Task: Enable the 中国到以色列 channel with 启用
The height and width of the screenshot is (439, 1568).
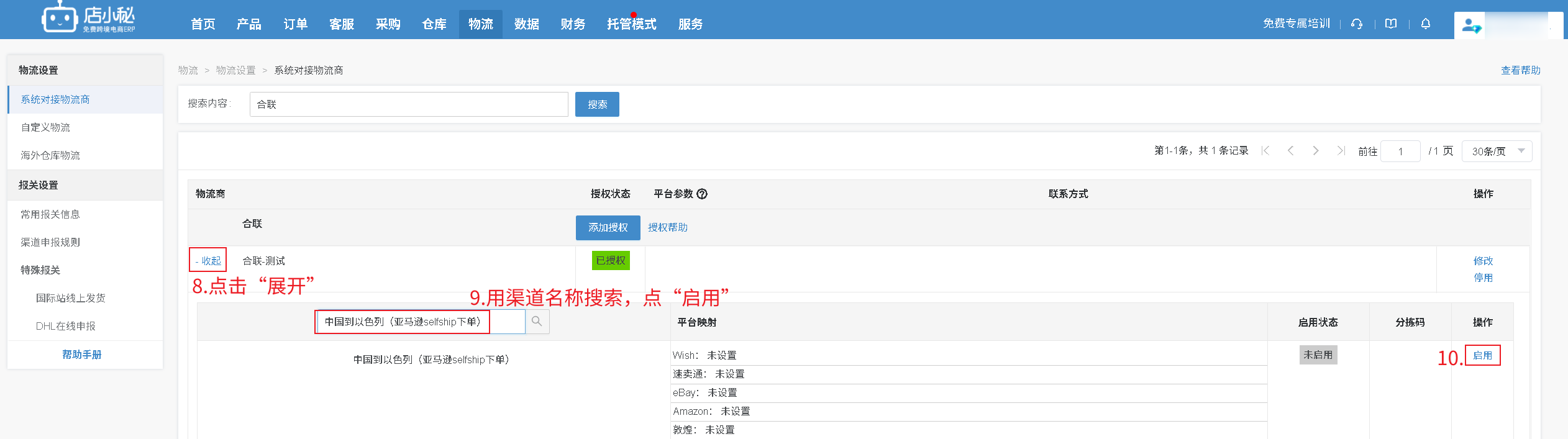Action: [1482, 355]
